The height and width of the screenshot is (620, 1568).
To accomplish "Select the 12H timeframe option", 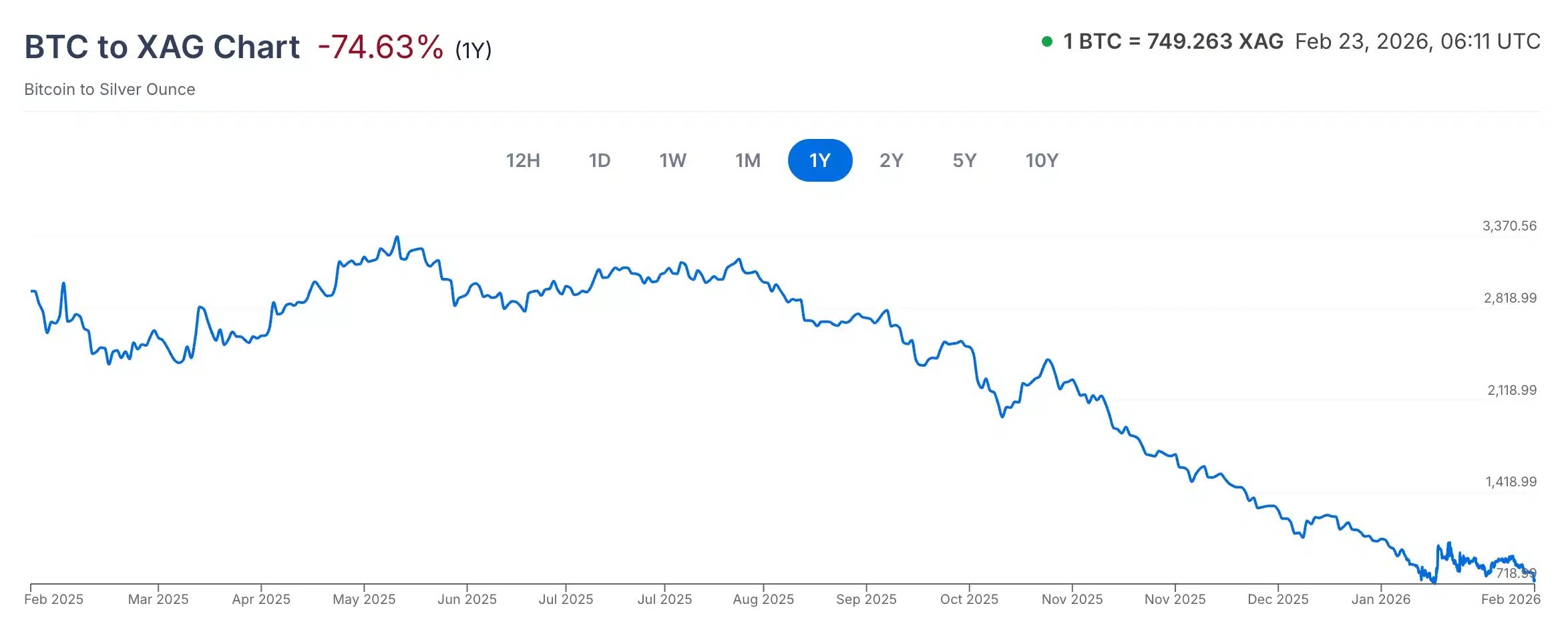I will coord(524,160).
